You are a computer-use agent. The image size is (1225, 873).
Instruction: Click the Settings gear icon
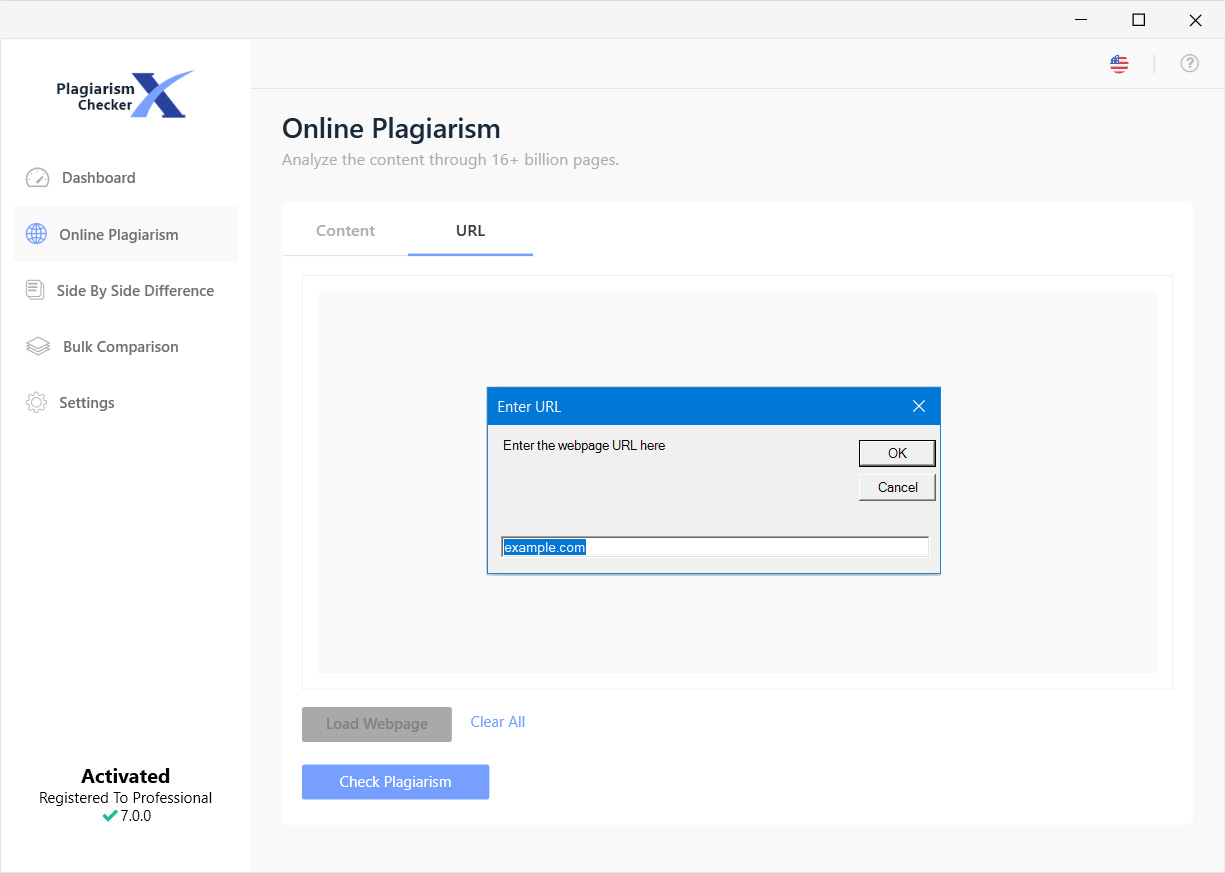click(x=36, y=403)
